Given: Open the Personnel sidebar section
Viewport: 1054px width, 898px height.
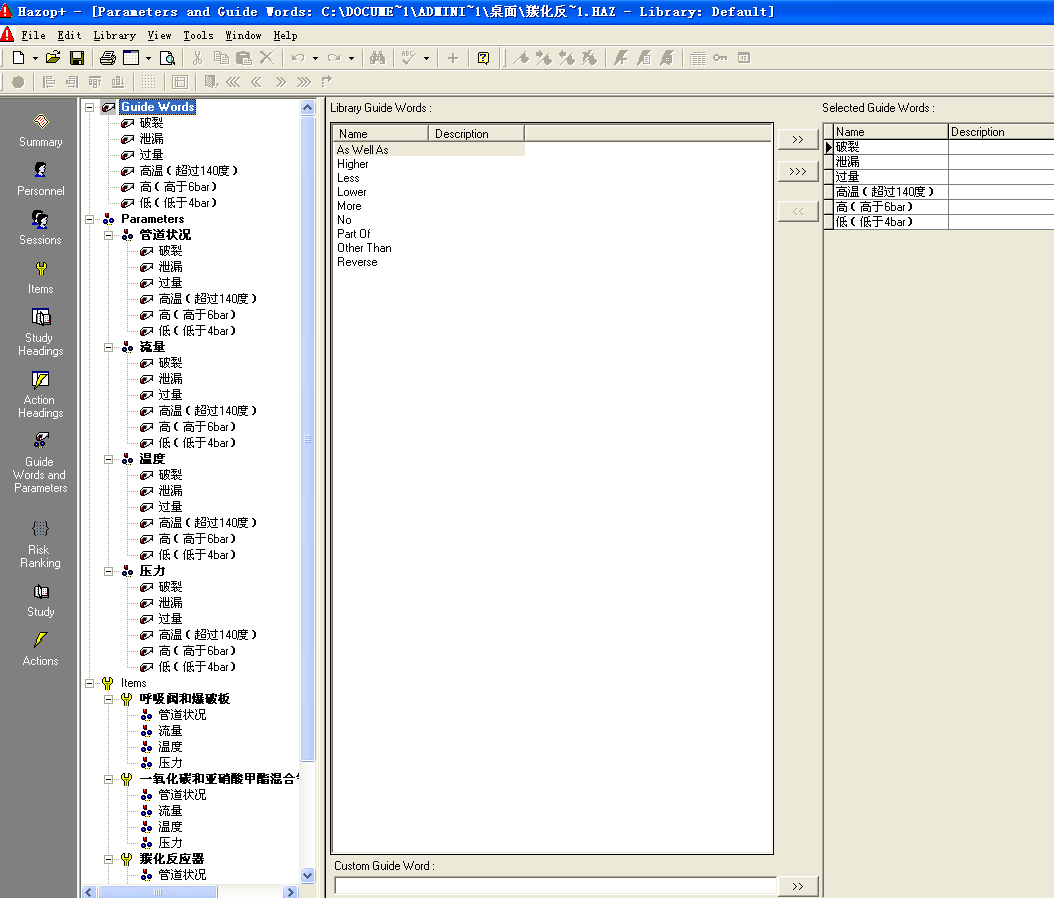Looking at the screenshot, I should (40, 179).
